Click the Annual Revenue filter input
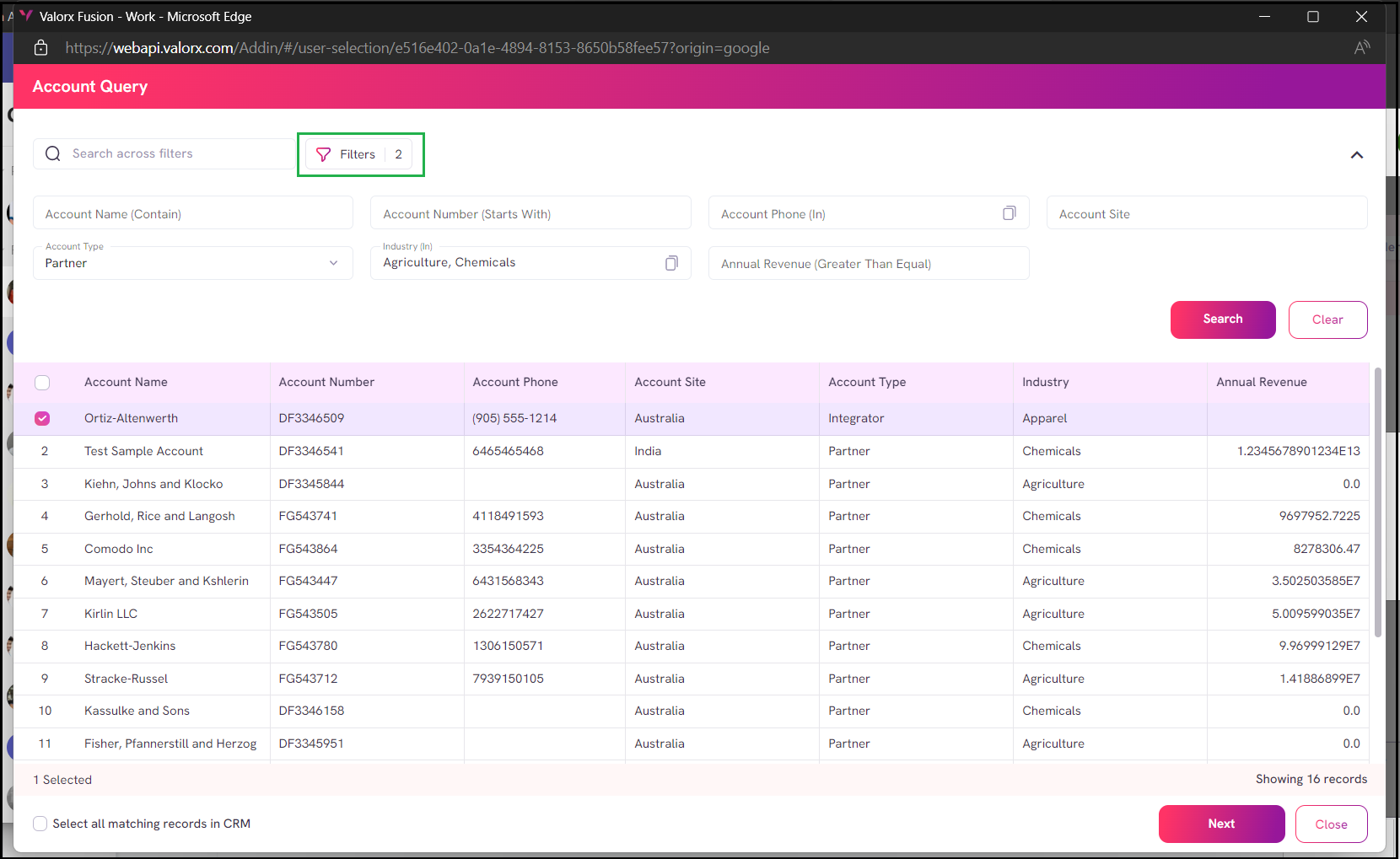Image resolution: width=1400 pixels, height=859 pixels. tap(868, 264)
